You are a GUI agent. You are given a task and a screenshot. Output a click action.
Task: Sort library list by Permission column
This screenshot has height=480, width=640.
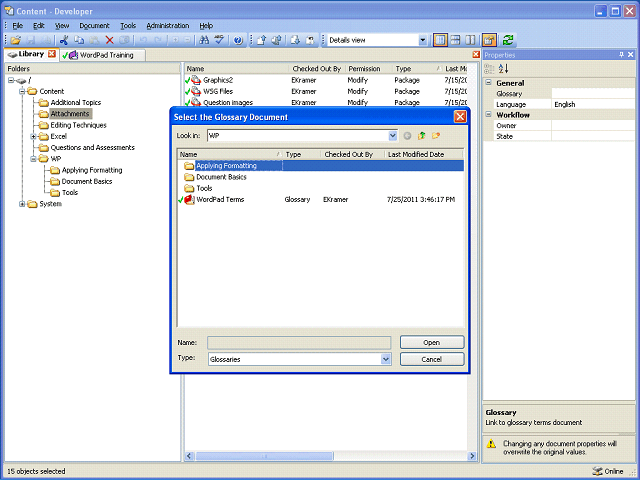369,69
